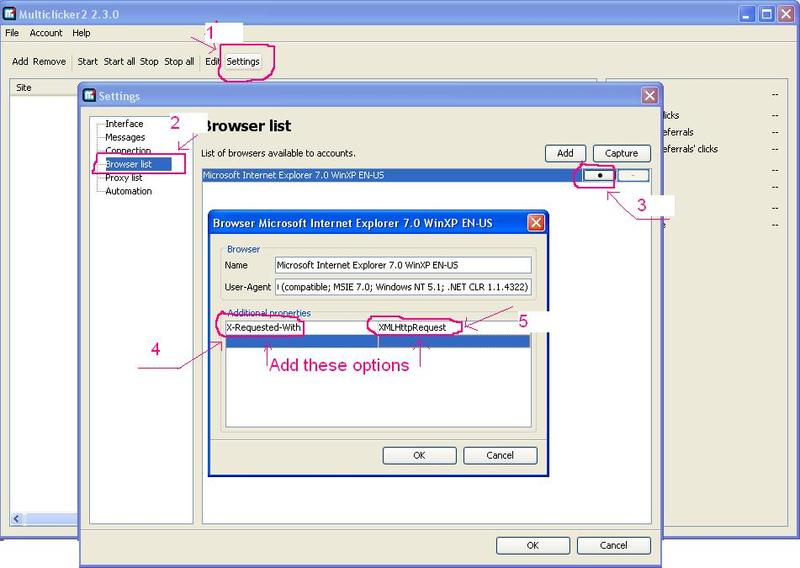Click the XMLHttpRequest value cell
Image resolution: width=800 pixels, height=568 pixels.
click(454, 328)
